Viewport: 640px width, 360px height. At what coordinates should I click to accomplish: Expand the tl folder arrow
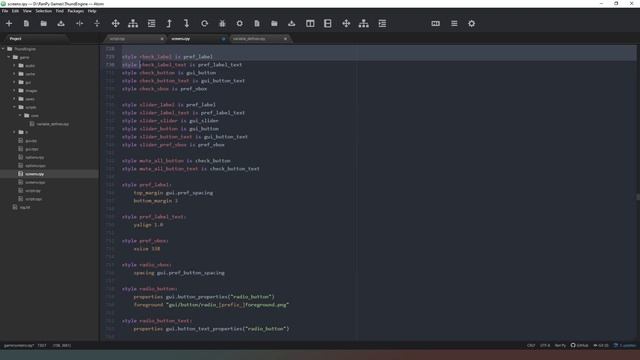coord(14,132)
